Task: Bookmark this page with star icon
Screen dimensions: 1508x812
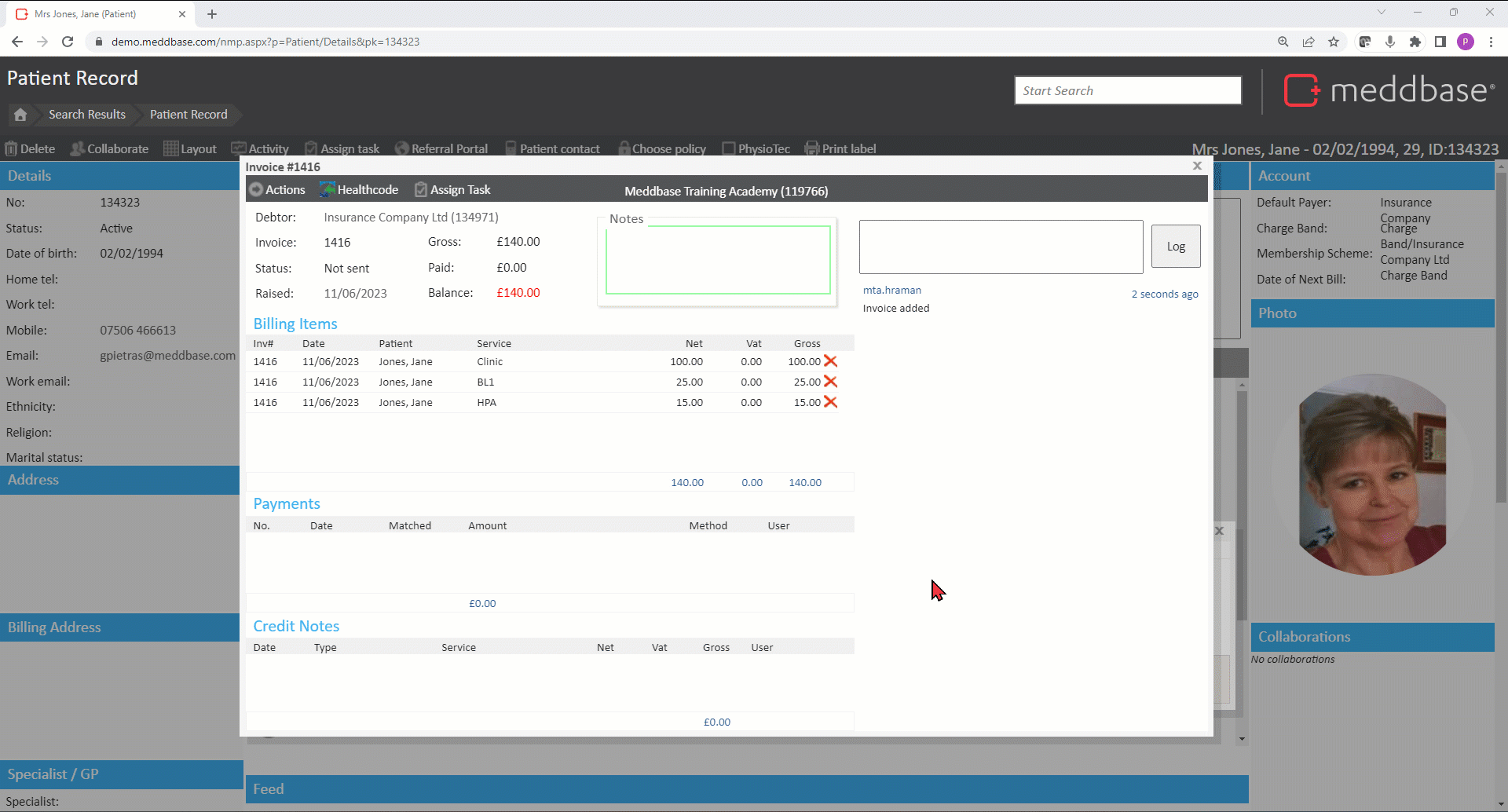Action: (x=1334, y=42)
